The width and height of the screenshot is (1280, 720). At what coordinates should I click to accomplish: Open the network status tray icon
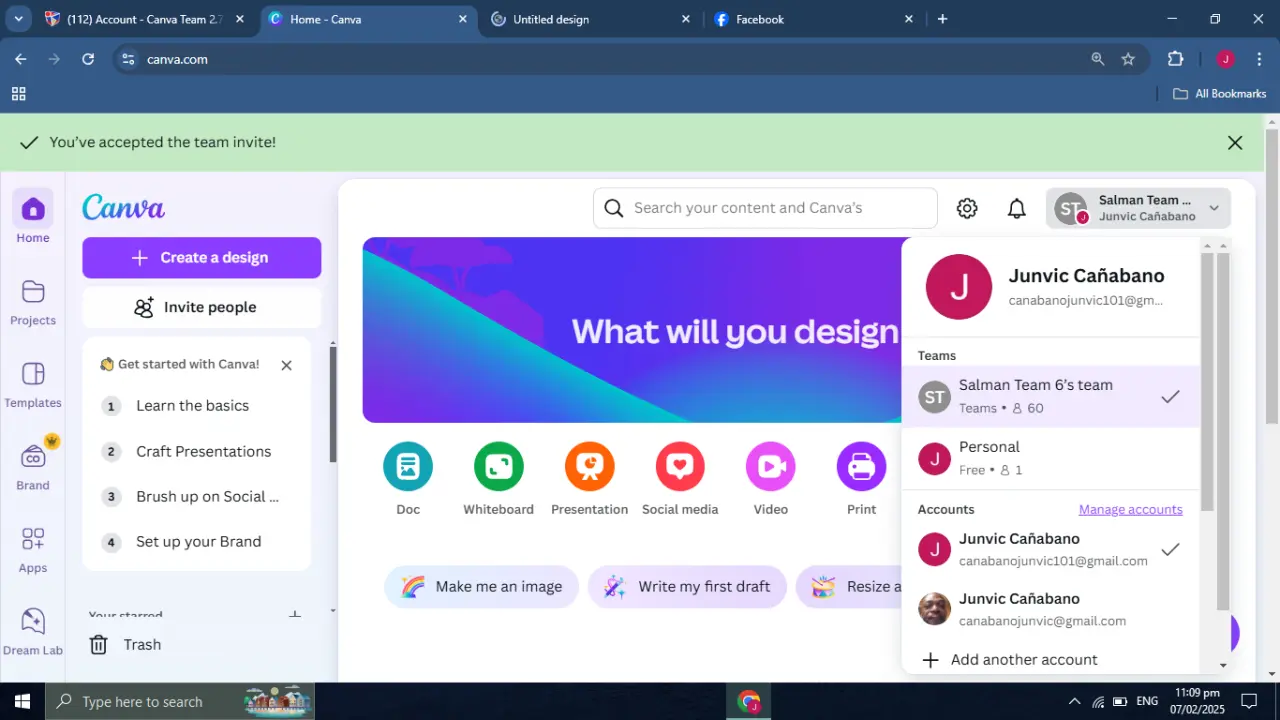click(1098, 701)
